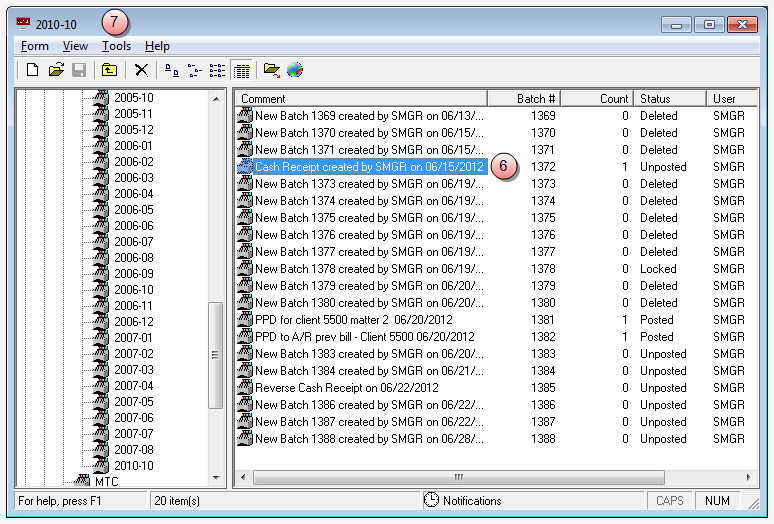This screenshot has height=524, width=774.
Task: Open the Tools menu
Action: tap(116, 46)
